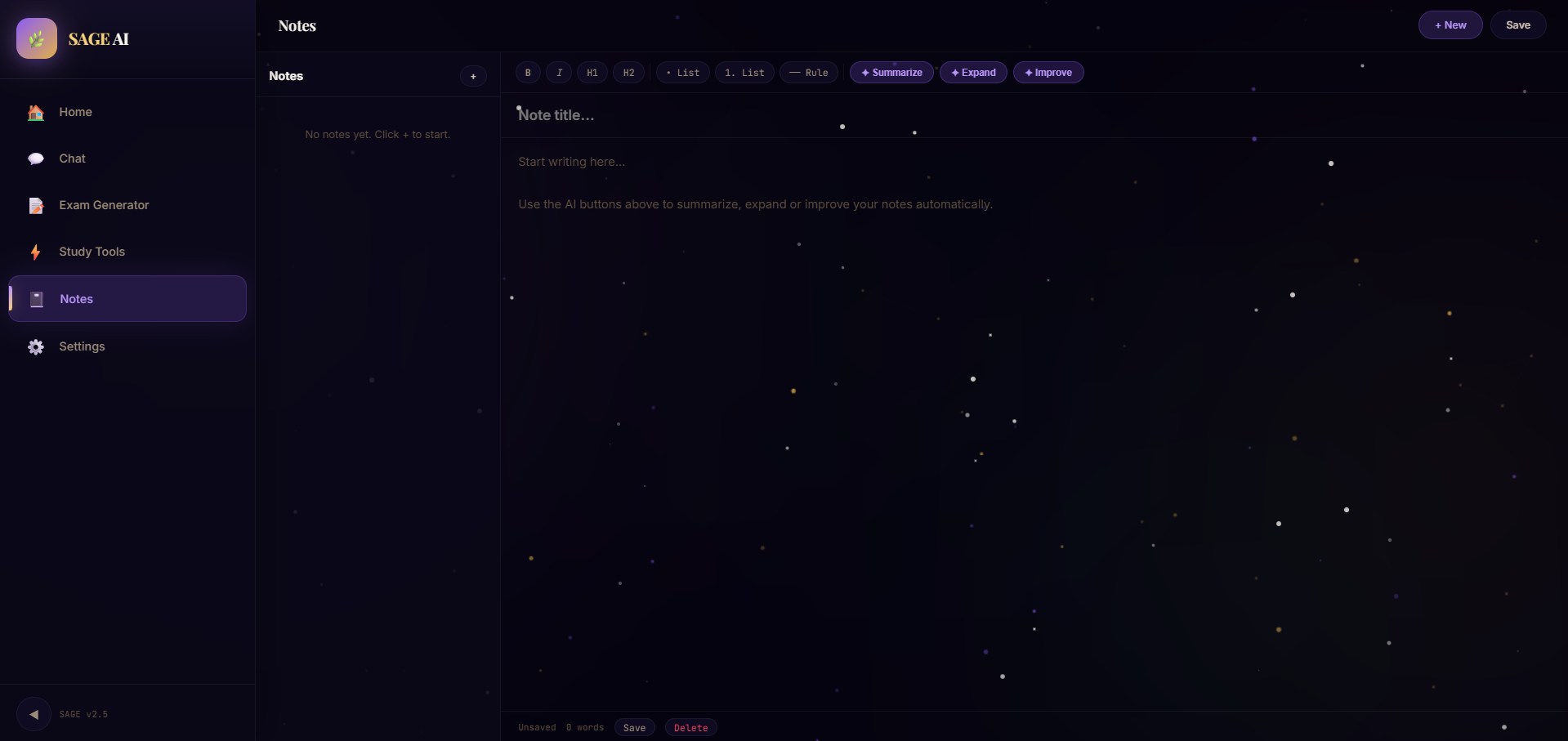Delete the current note
The height and width of the screenshot is (741, 1568).
click(x=690, y=728)
